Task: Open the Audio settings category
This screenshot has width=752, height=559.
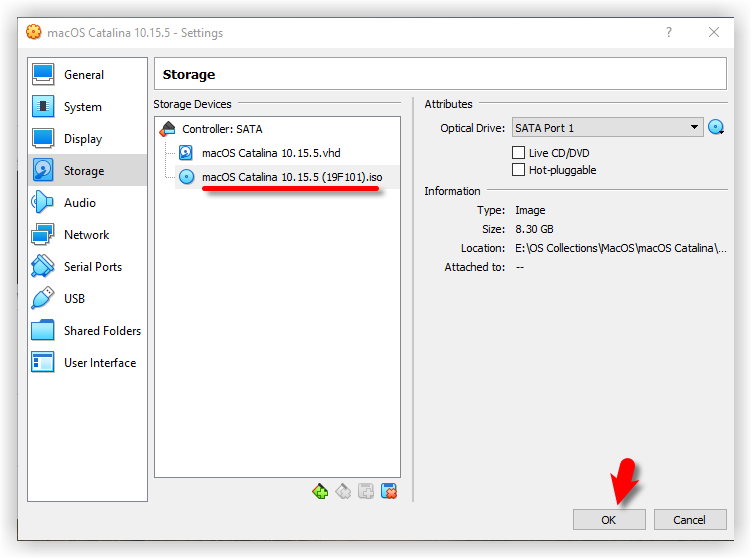Action: 79,203
